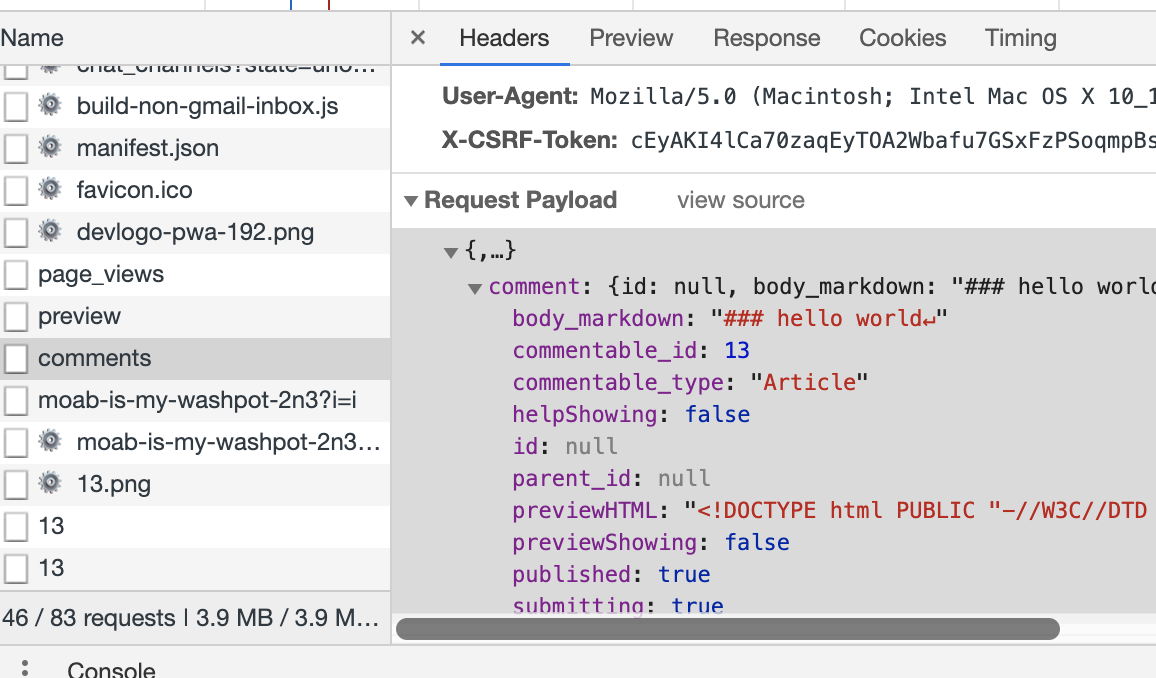
Task: Select the moab-is-my-washpot-2n3?i=i request
Action: point(197,400)
